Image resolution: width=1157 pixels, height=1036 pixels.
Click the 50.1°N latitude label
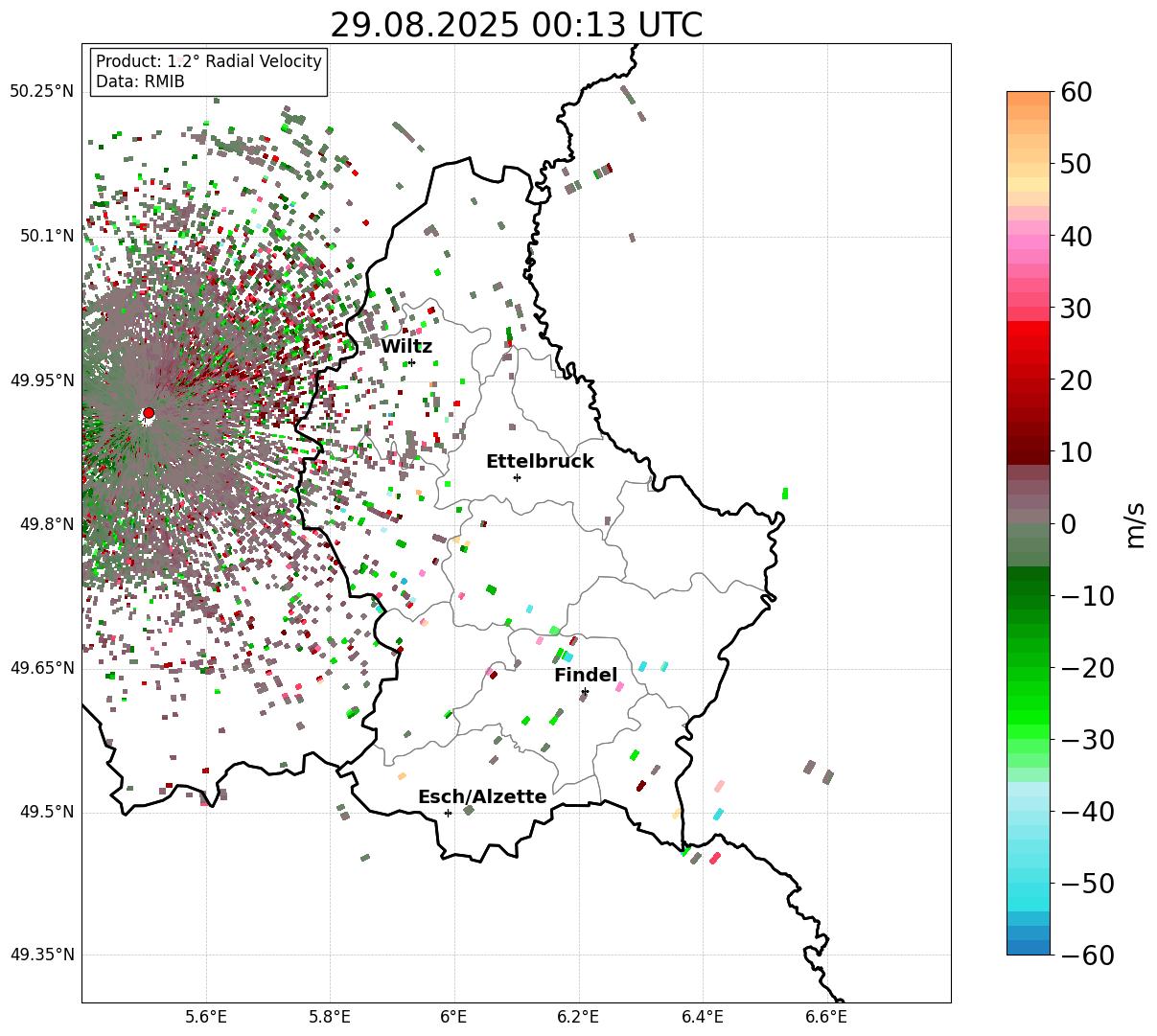tap(46, 237)
